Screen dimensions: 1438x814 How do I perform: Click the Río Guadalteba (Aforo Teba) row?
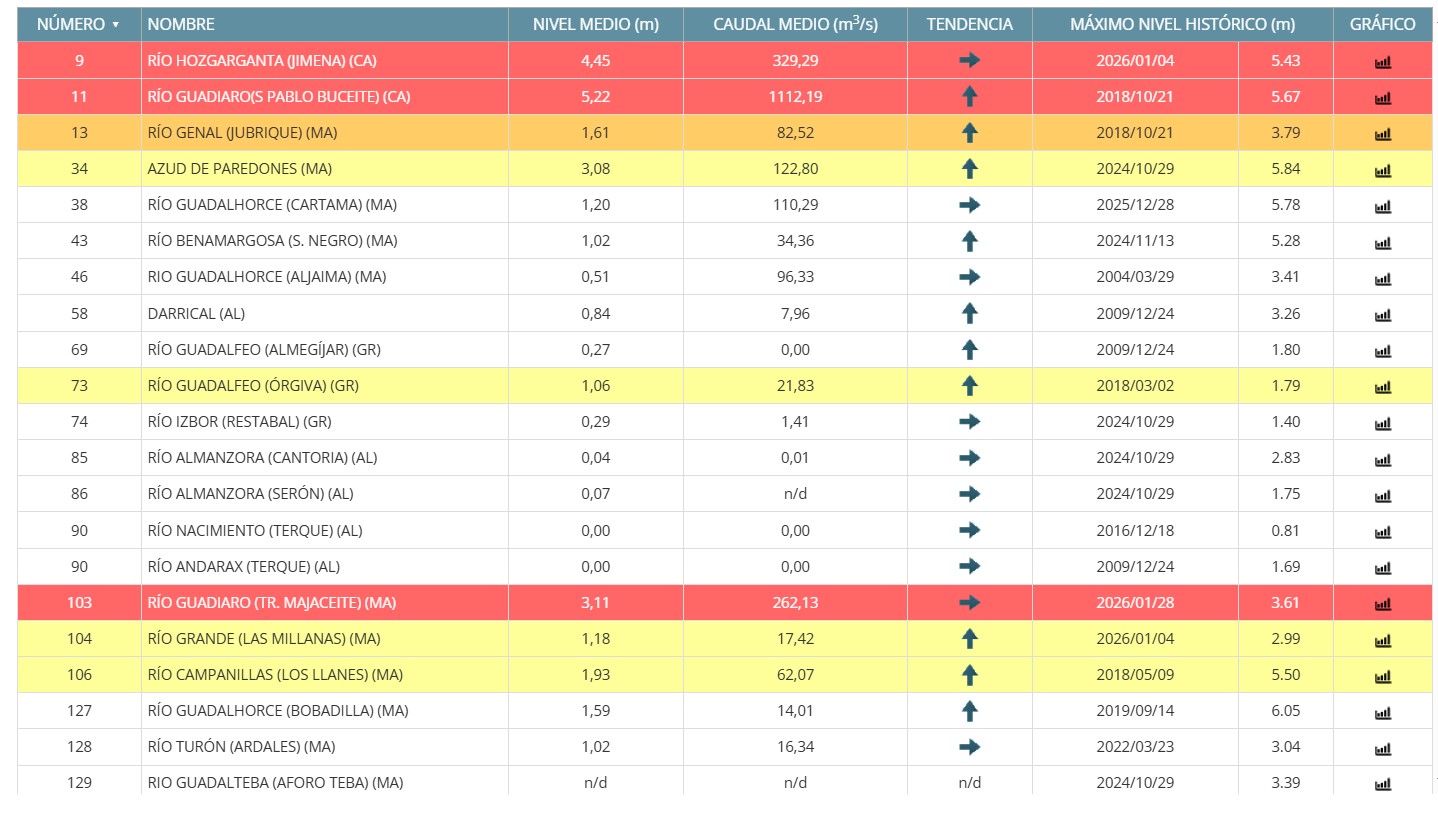click(x=275, y=783)
